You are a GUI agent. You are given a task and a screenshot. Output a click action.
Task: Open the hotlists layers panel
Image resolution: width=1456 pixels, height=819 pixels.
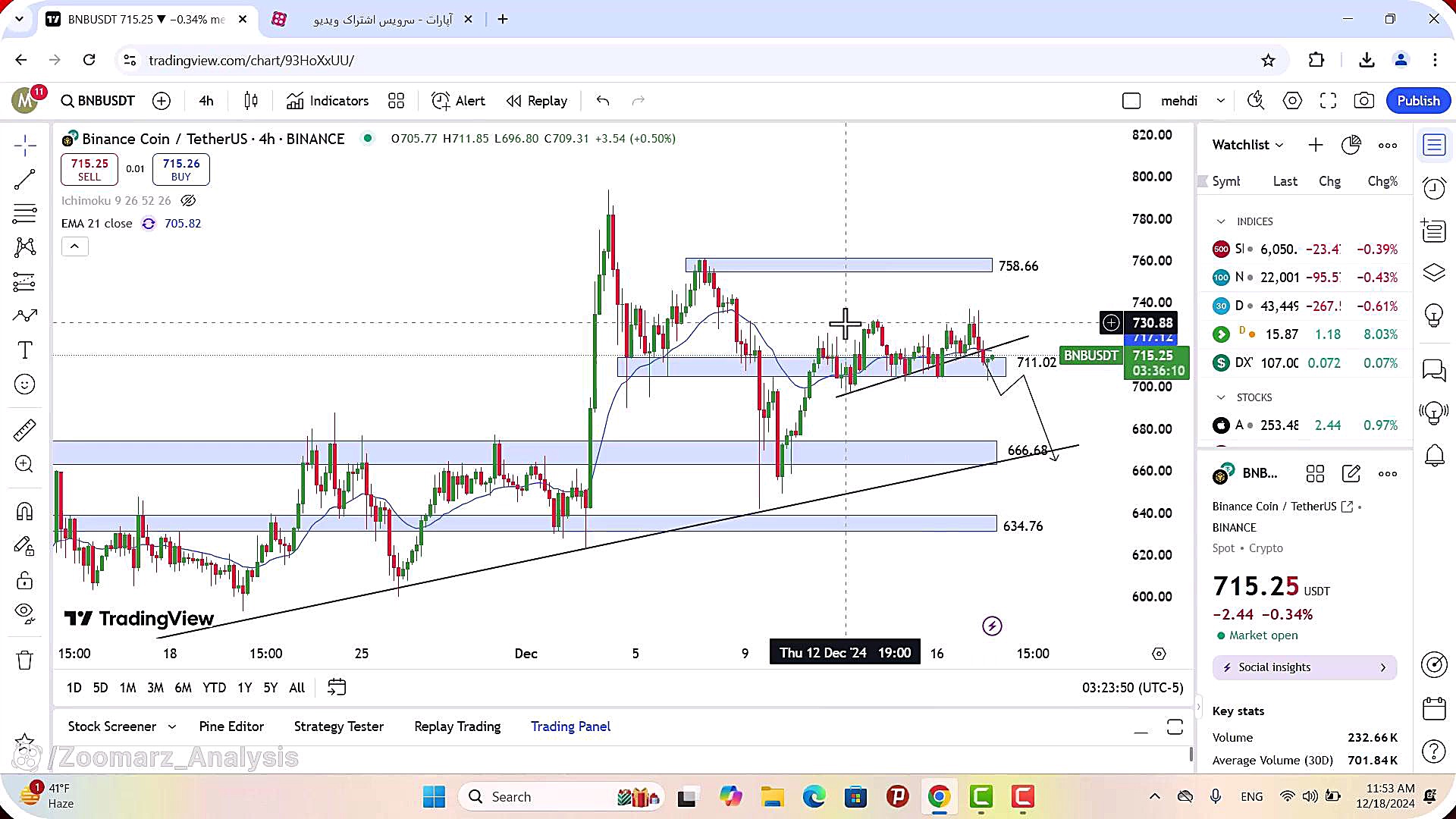(1434, 272)
